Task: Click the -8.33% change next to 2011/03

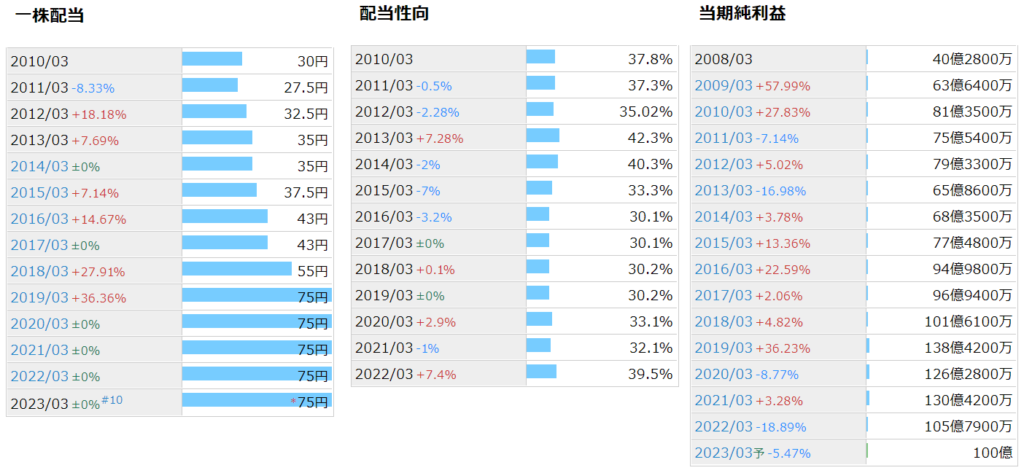Action: pos(95,88)
